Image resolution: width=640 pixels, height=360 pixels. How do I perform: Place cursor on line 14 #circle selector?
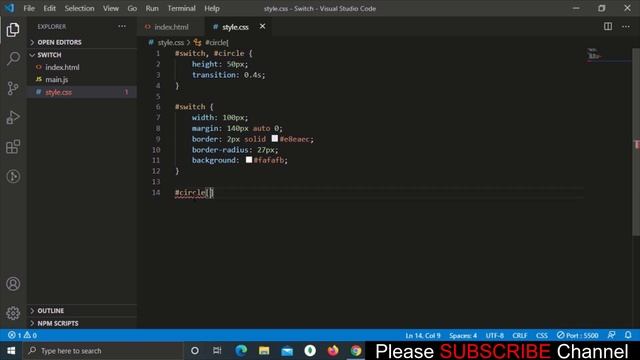coord(190,193)
